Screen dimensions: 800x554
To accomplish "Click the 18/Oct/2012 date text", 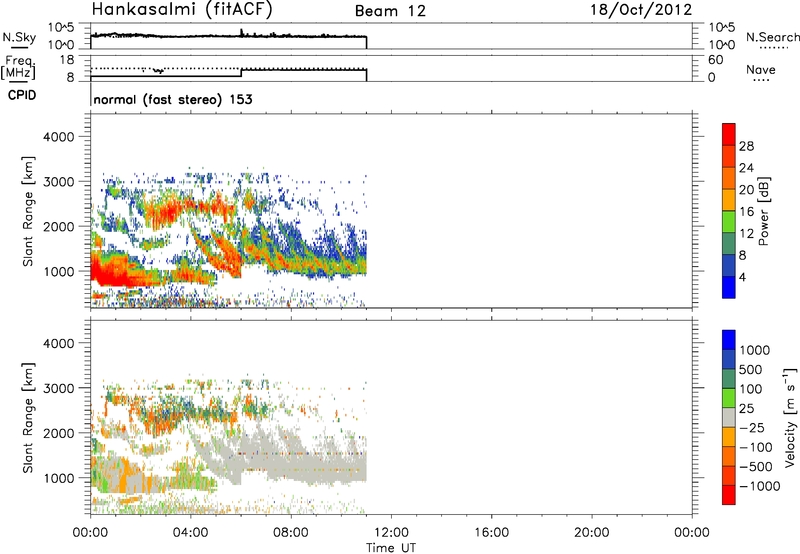I will pyautogui.click(x=641, y=10).
